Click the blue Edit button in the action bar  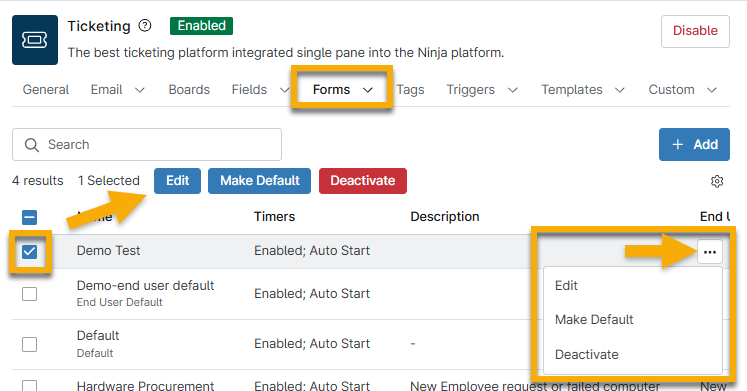[177, 181]
